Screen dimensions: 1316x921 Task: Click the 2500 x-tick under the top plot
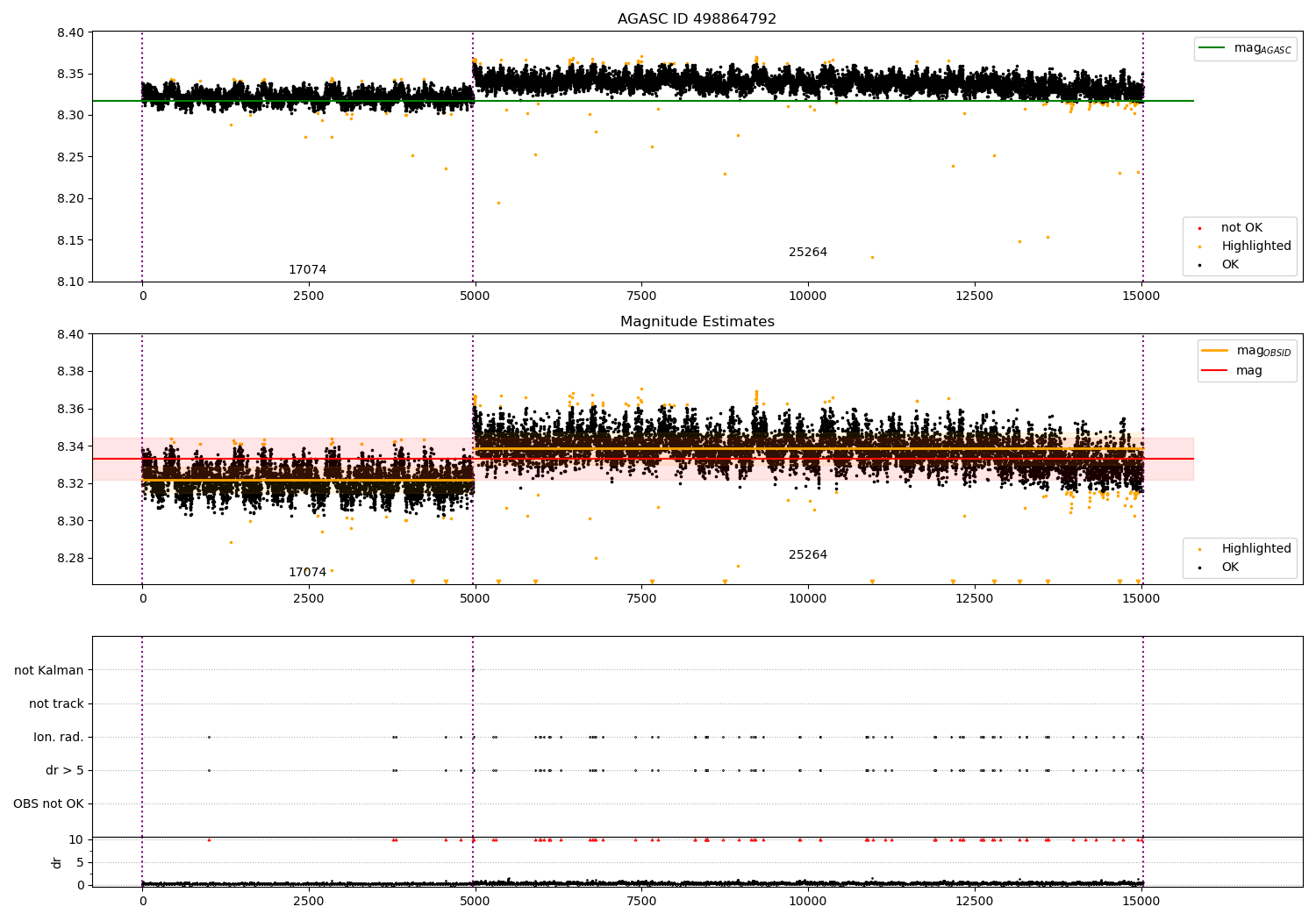tap(308, 296)
